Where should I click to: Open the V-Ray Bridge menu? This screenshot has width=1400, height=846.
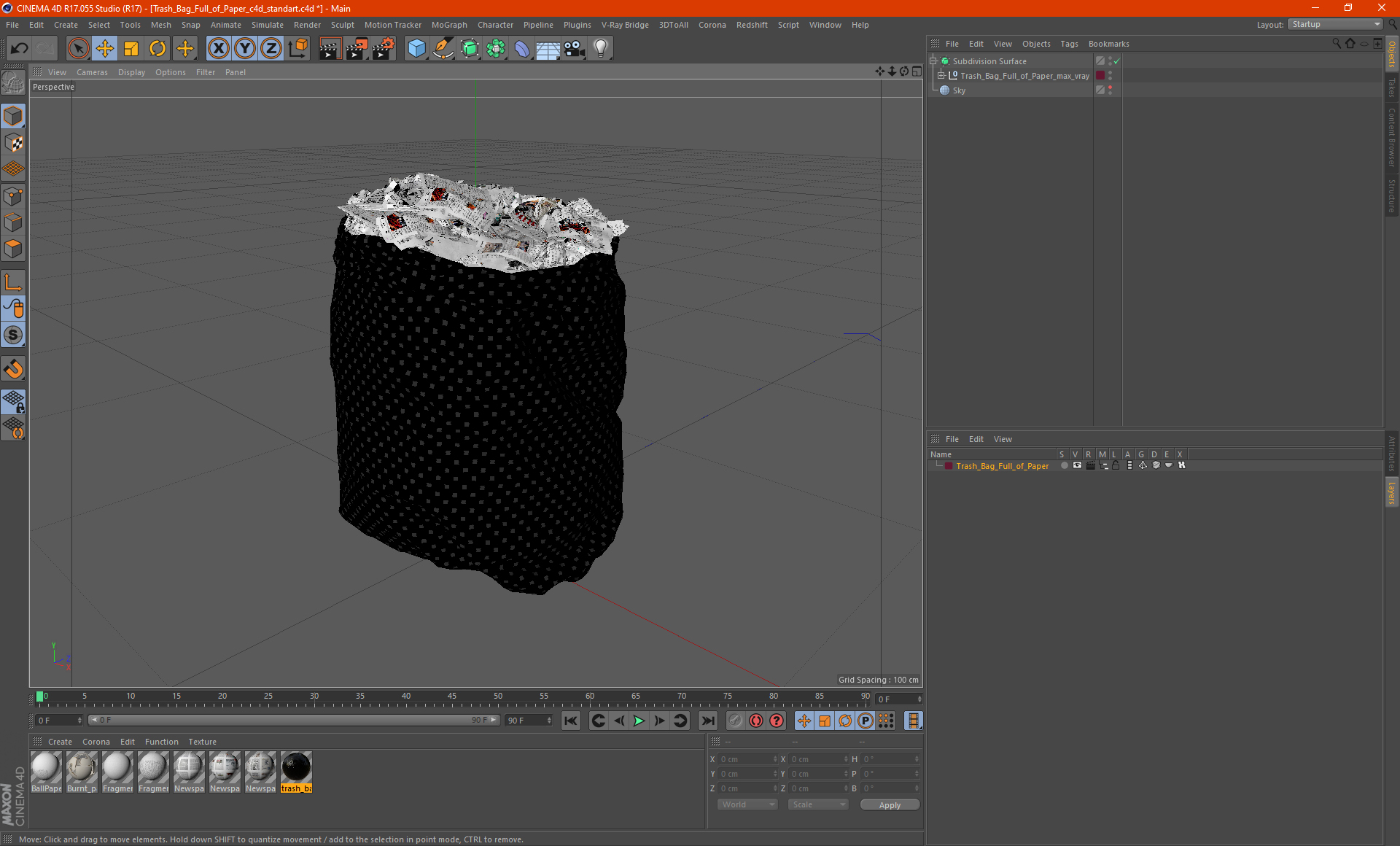point(625,25)
